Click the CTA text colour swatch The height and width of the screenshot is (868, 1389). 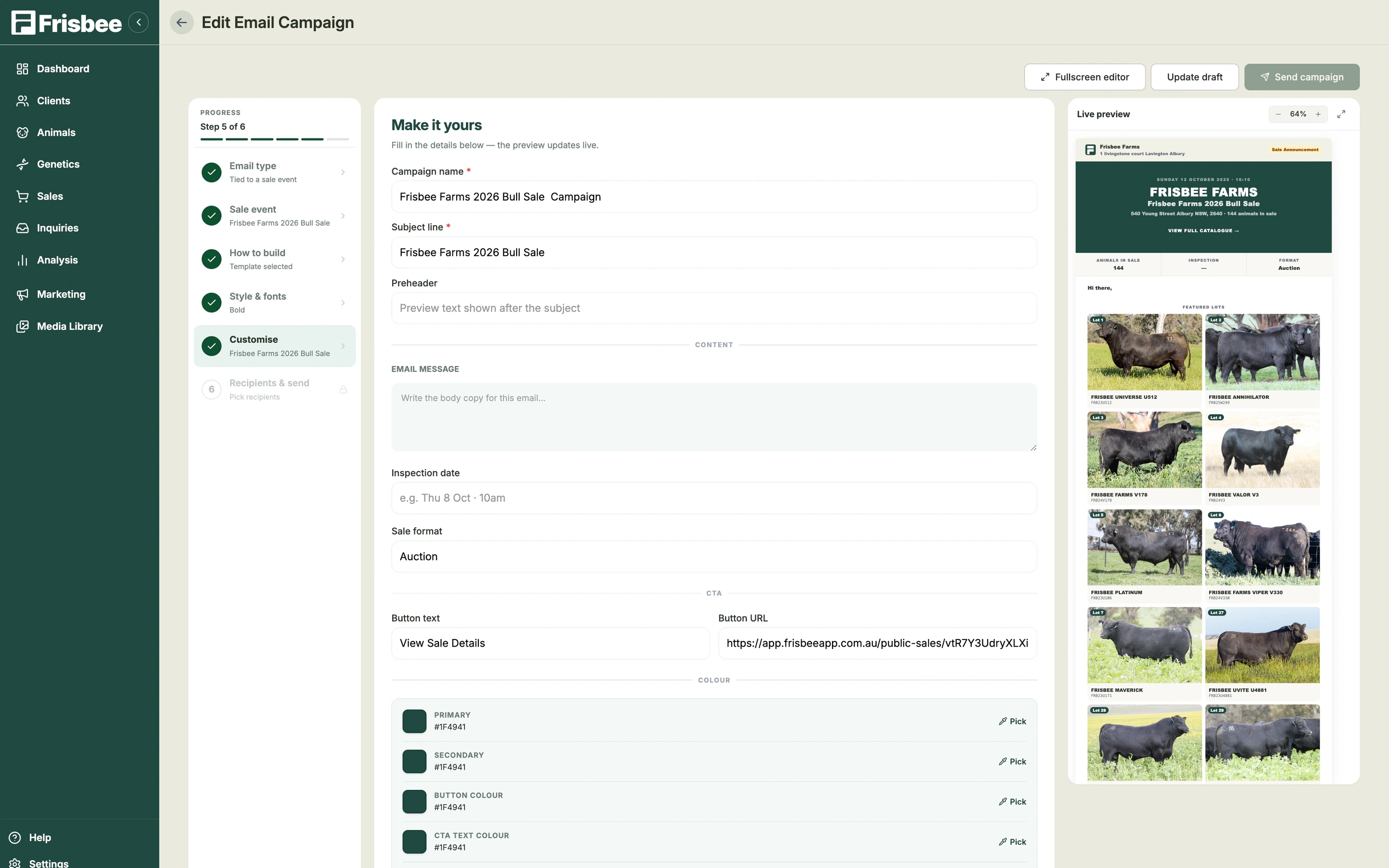click(414, 842)
